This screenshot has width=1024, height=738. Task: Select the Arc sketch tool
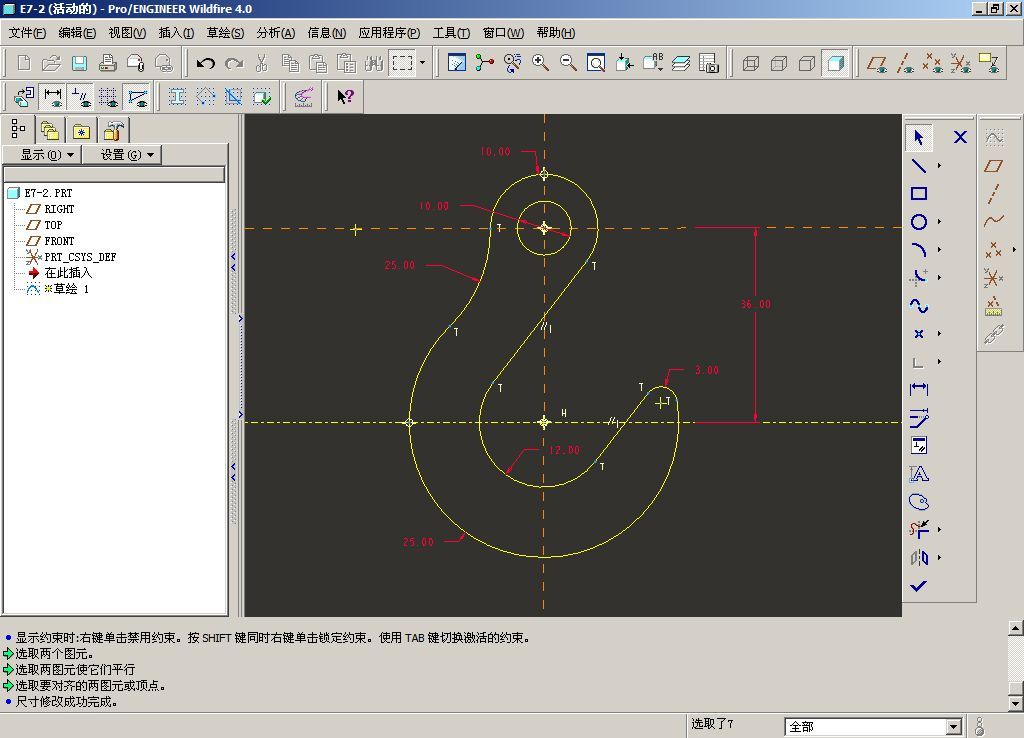click(x=918, y=249)
